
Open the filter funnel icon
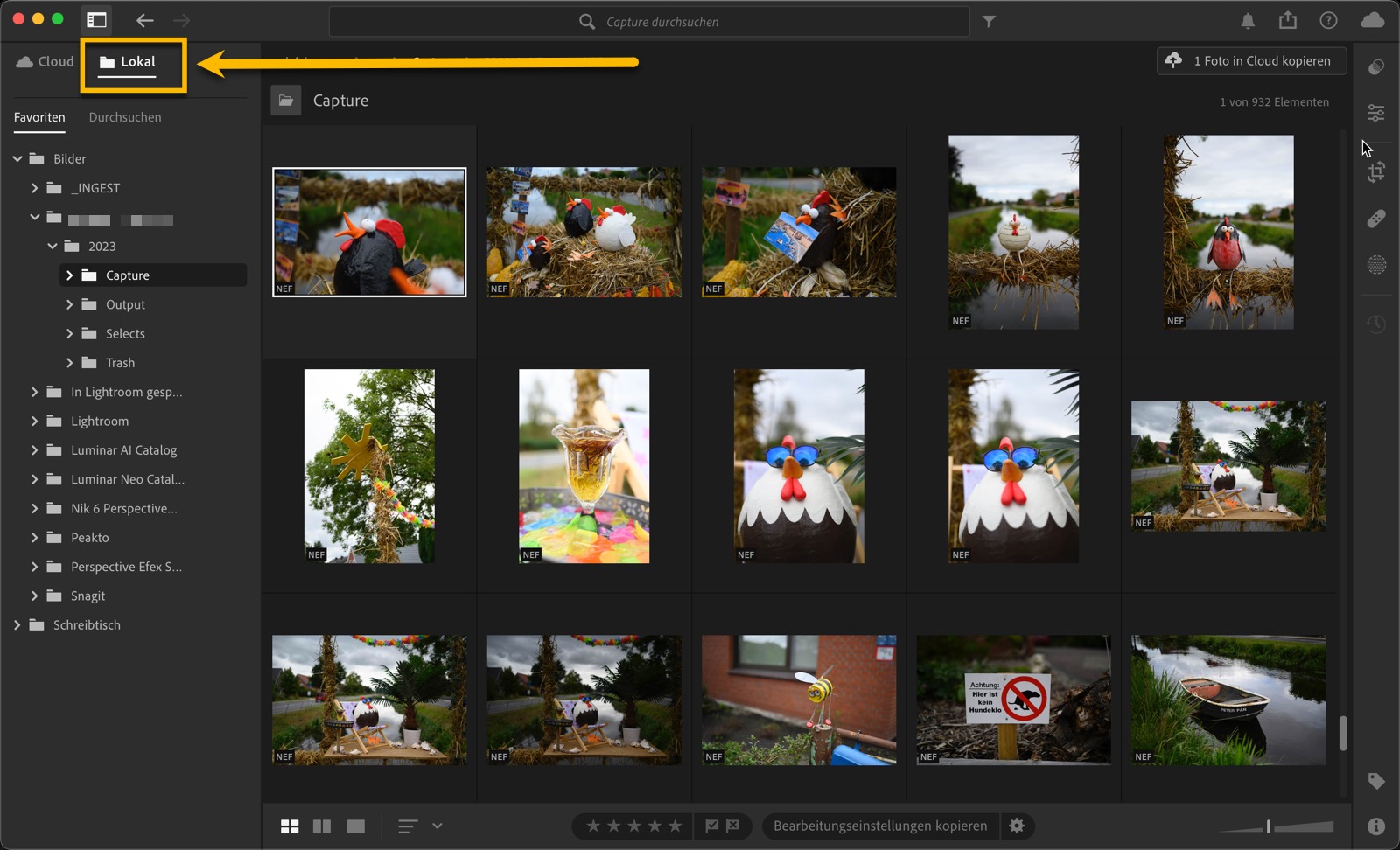click(x=989, y=22)
